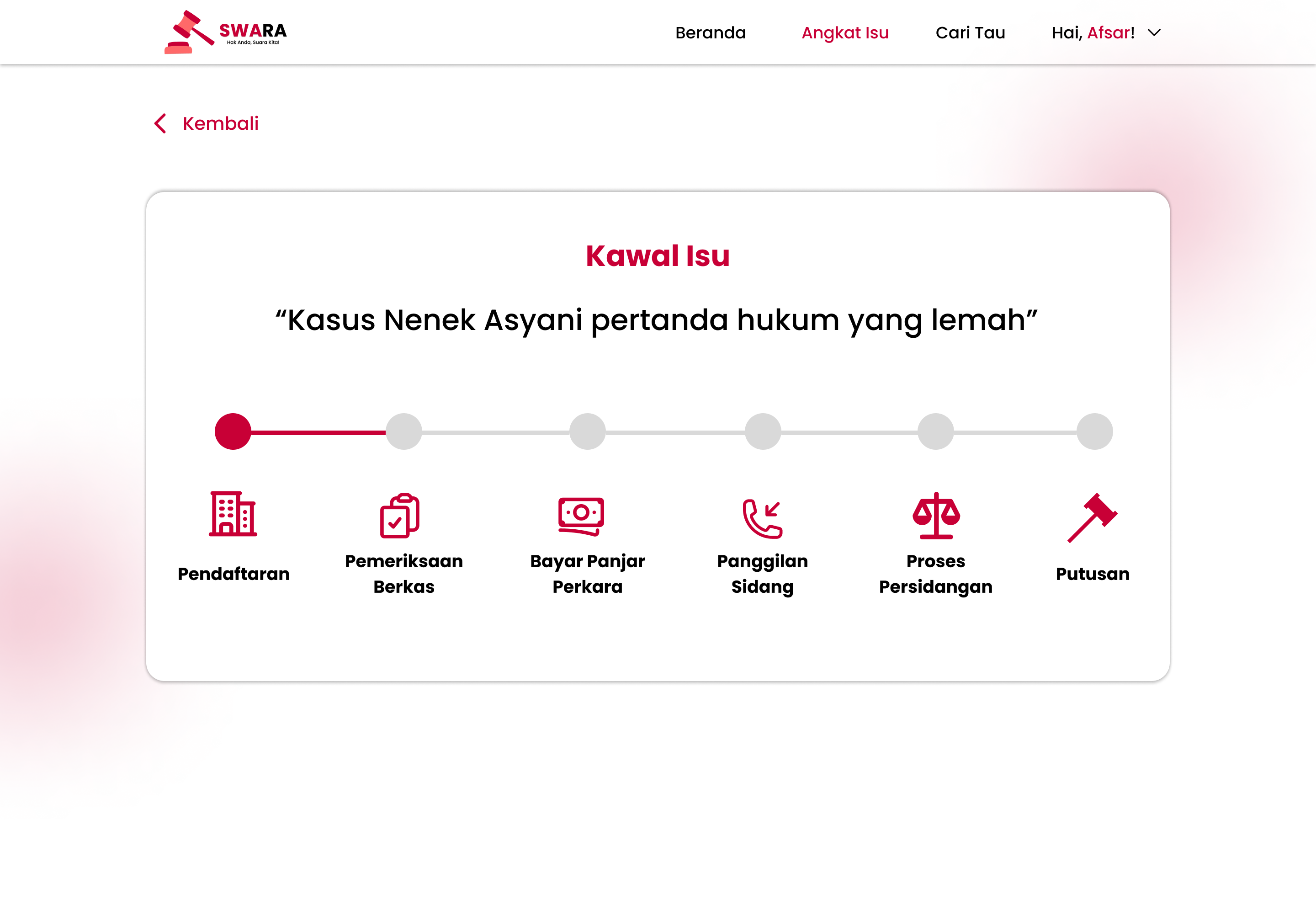Click the Pemeriksaan Berkas clipboard icon

pos(399,516)
